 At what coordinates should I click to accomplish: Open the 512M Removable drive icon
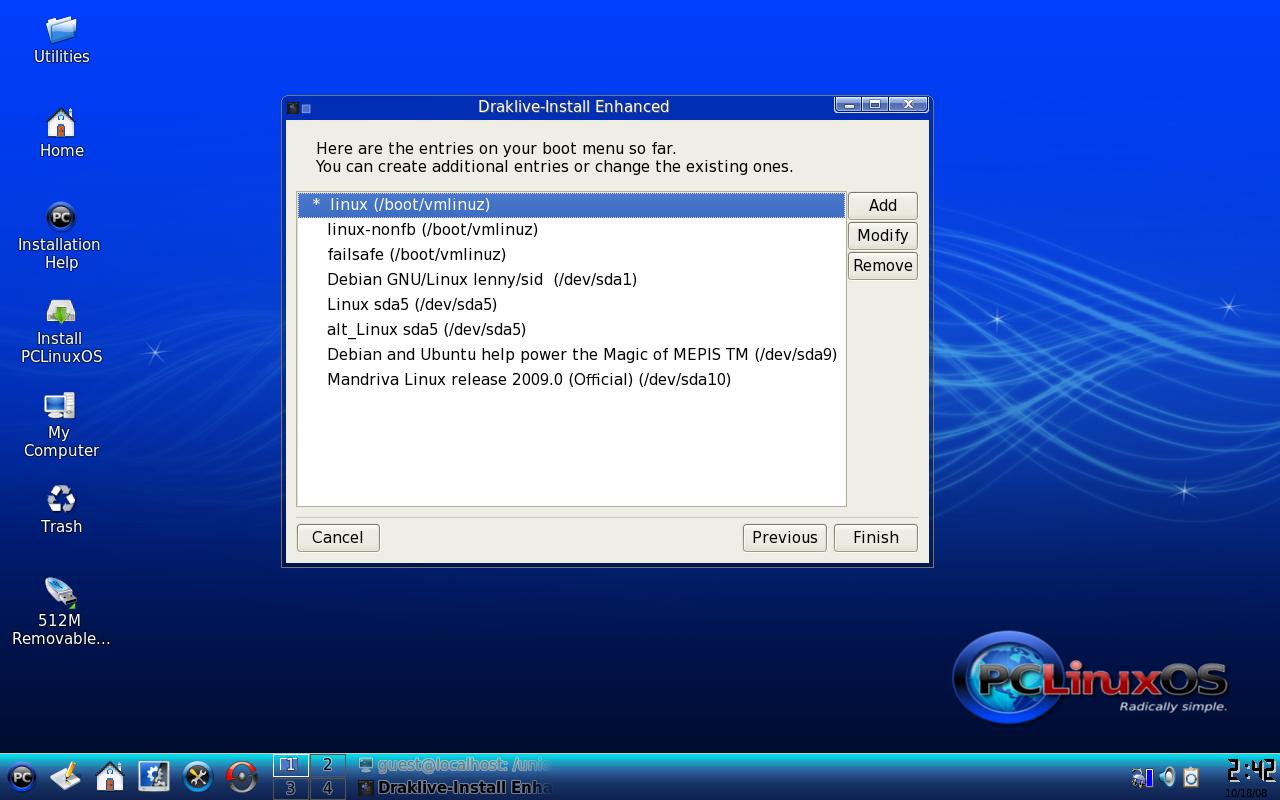[61, 612]
